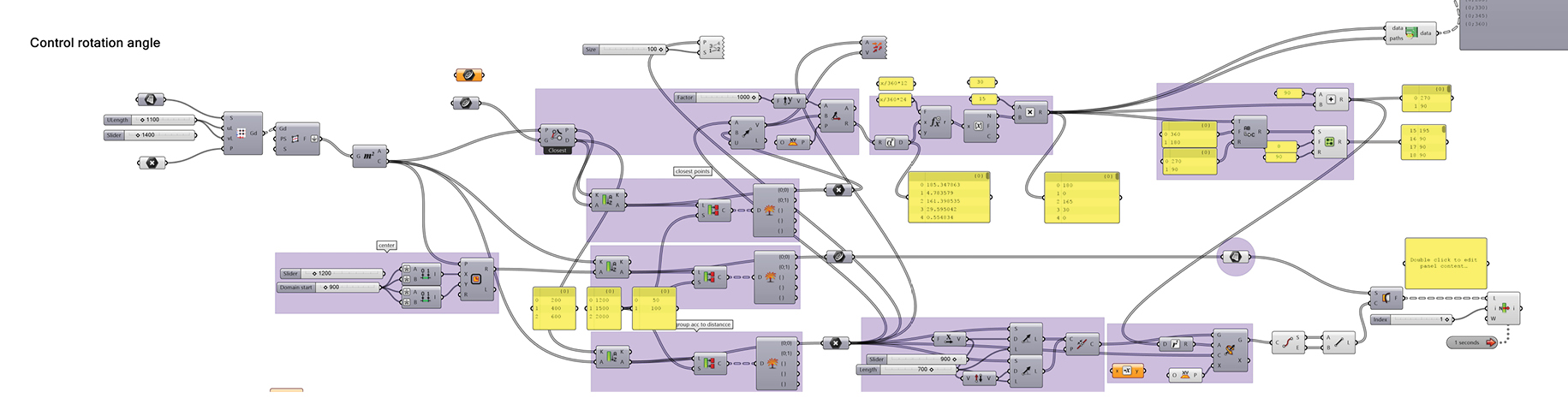The width and height of the screenshot is (1568, 404).
Task: Click the Rotate component icon
Action: click(1230, 349)
